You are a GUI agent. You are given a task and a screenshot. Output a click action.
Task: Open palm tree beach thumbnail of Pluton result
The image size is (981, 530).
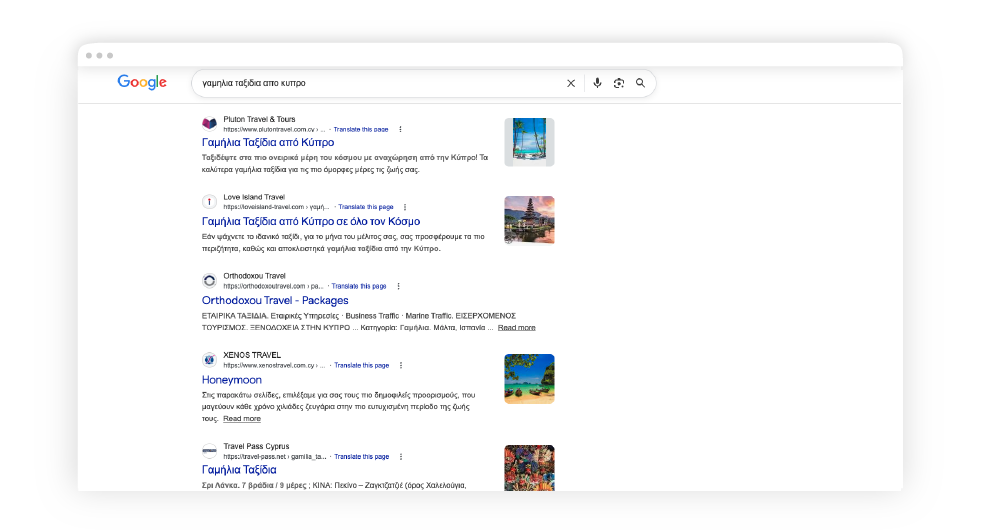tap(529, 141)
